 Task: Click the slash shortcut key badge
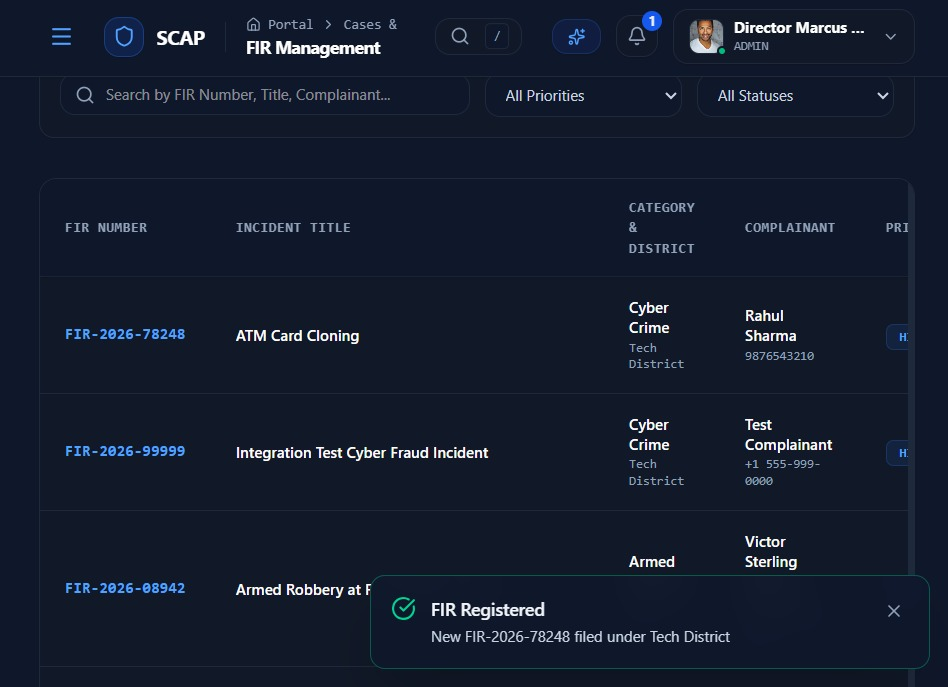[x=497, y=36]
